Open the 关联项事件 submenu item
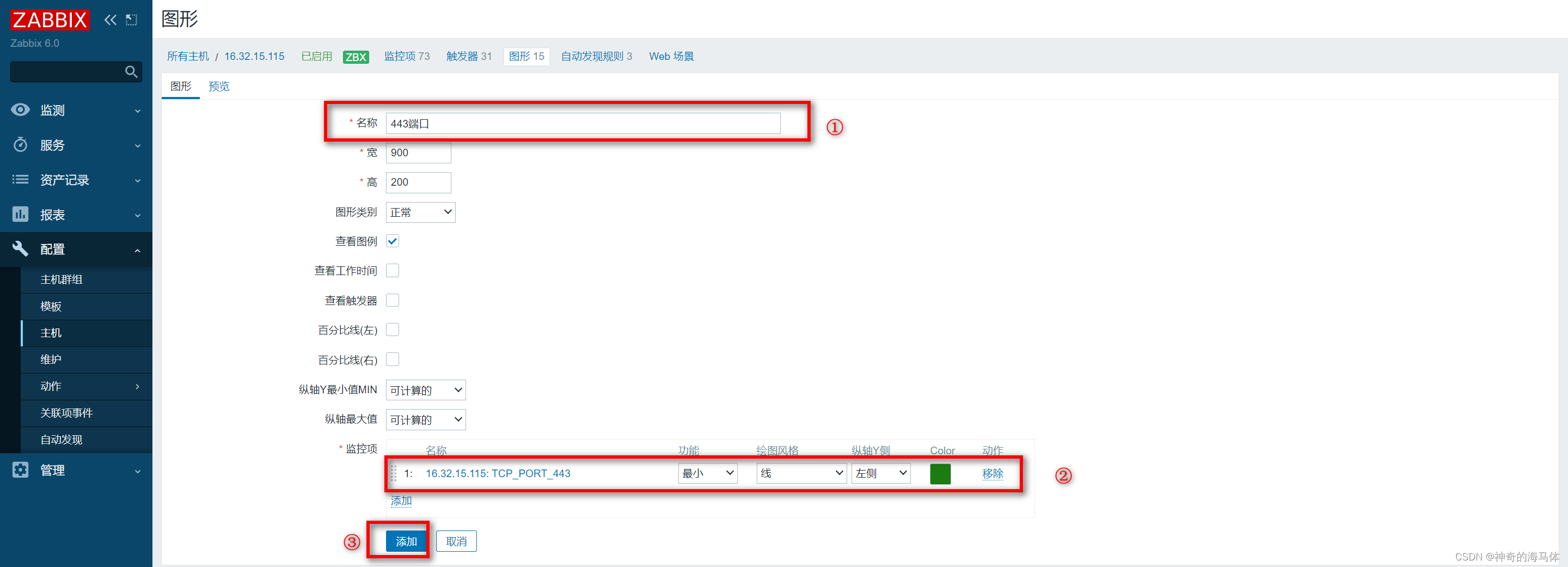The width and height of the screenshot is (1568, 567). coord(87,413)
